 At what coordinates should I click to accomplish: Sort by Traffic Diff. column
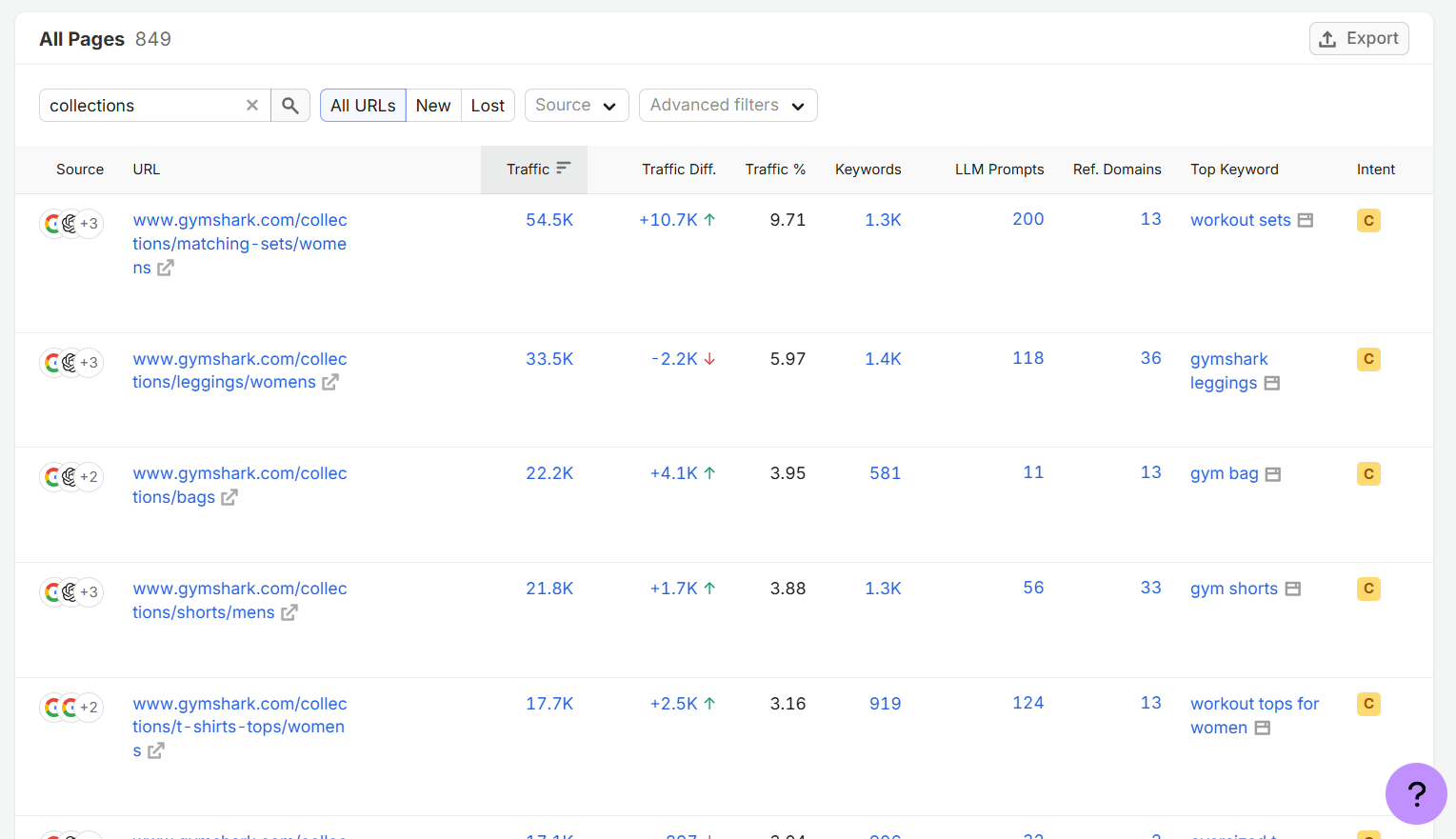[x=679, y=170]
